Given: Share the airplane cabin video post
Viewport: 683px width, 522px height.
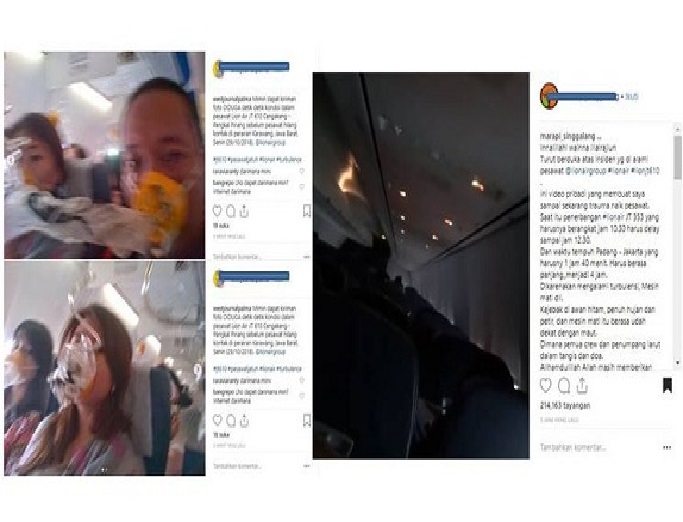Looking at the screenshot, I should pyautogui.click(x=582, y=386).
